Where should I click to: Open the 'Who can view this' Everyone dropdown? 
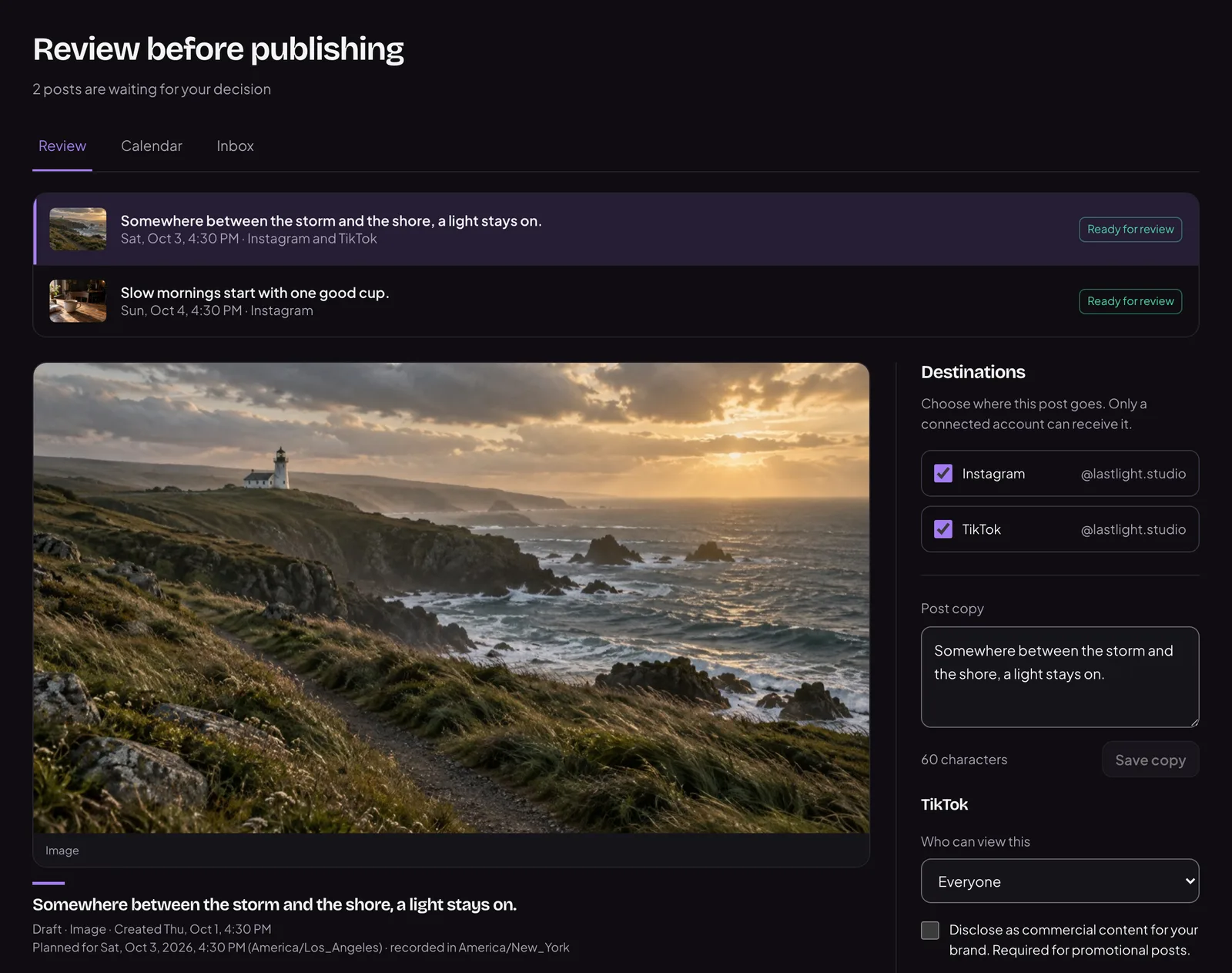point(1060,881)
